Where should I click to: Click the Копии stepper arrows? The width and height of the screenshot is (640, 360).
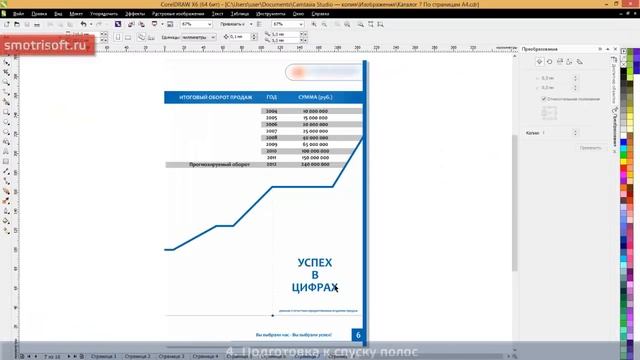click(576, 133)
